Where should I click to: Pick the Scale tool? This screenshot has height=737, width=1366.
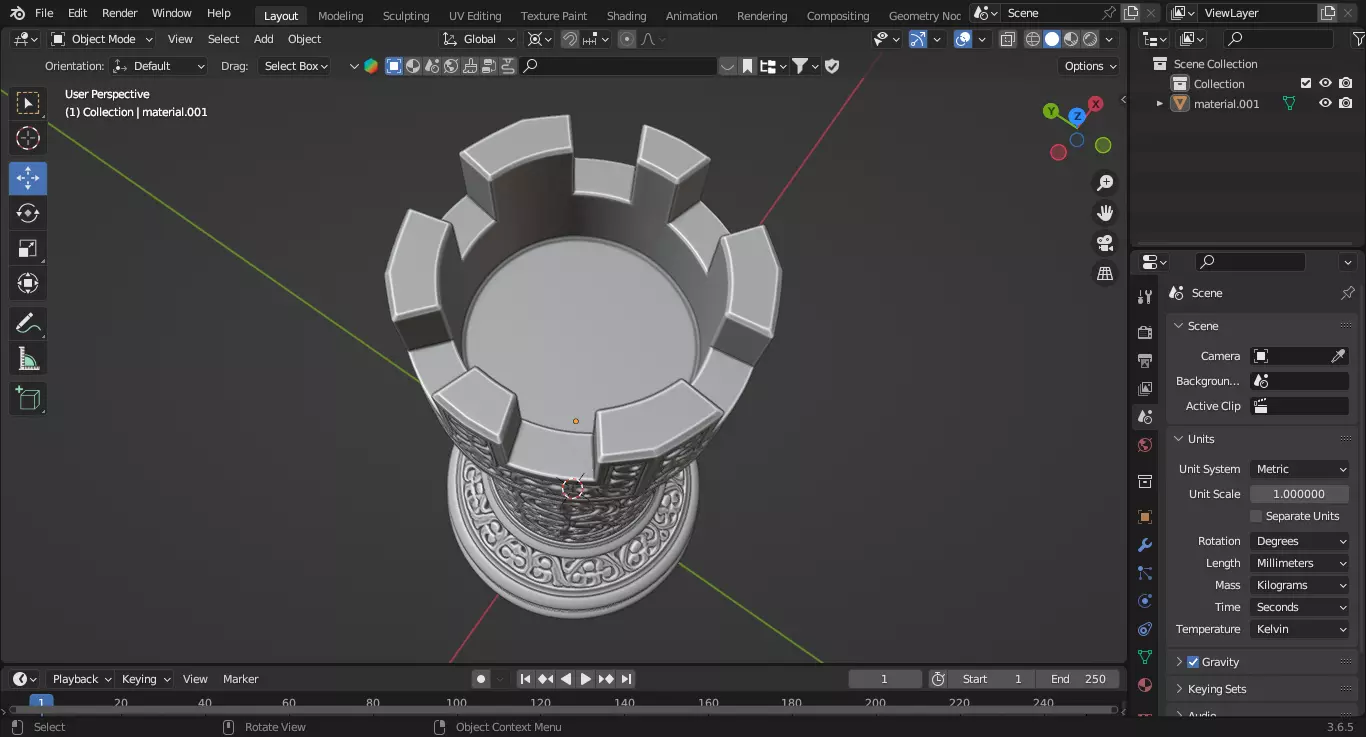(28, 248)
